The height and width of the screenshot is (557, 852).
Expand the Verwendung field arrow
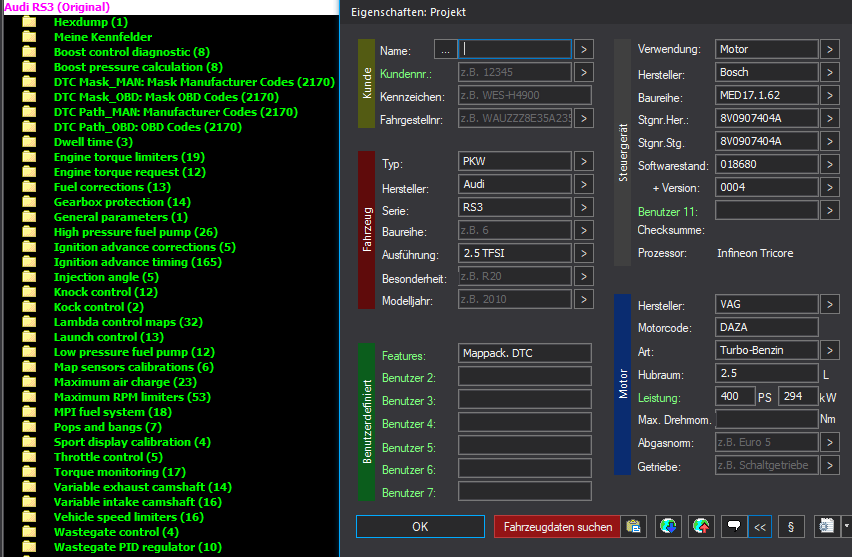pos(830,49)
